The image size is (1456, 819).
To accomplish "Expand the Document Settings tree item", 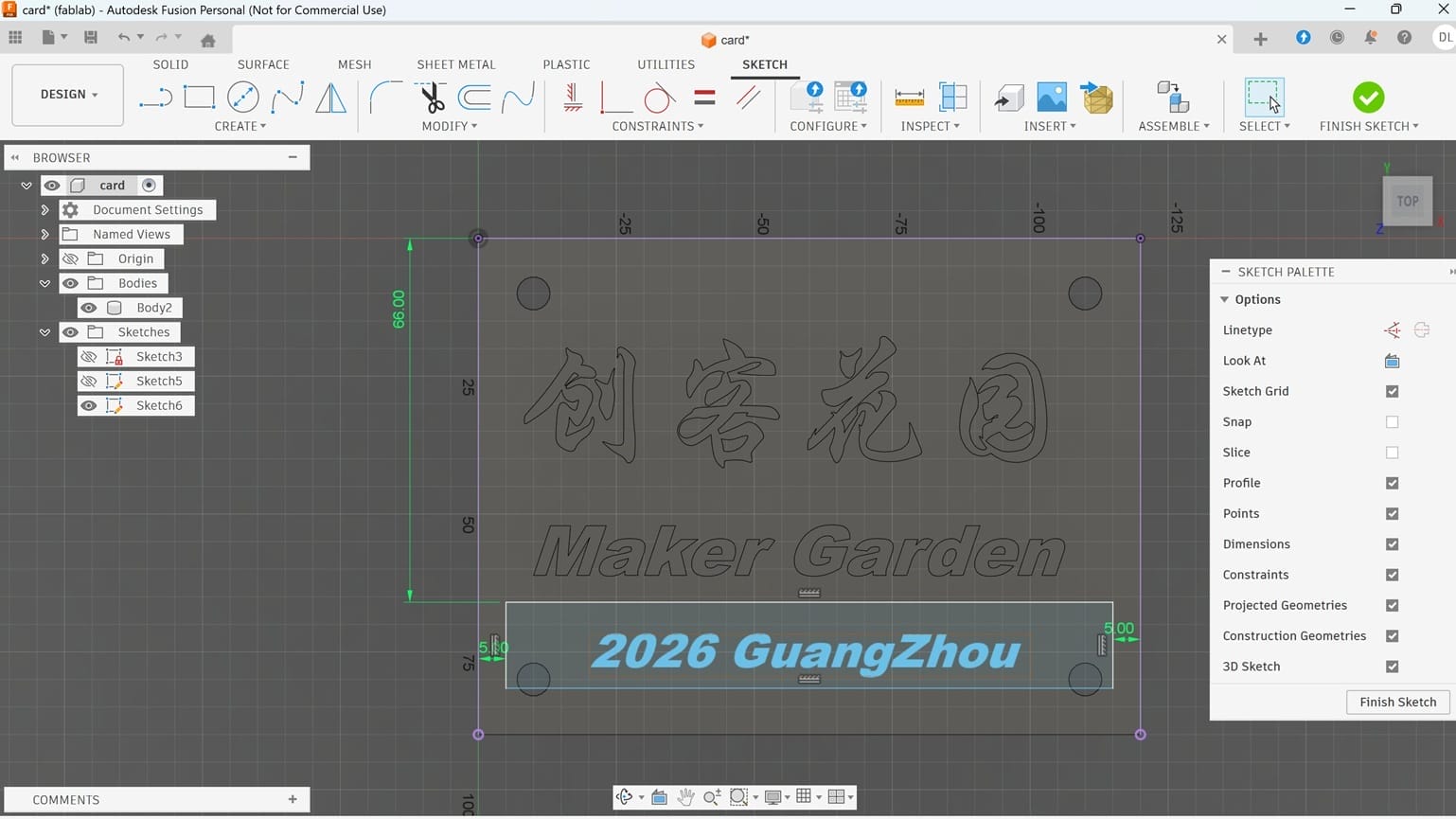I will click(x=44, y=209).
